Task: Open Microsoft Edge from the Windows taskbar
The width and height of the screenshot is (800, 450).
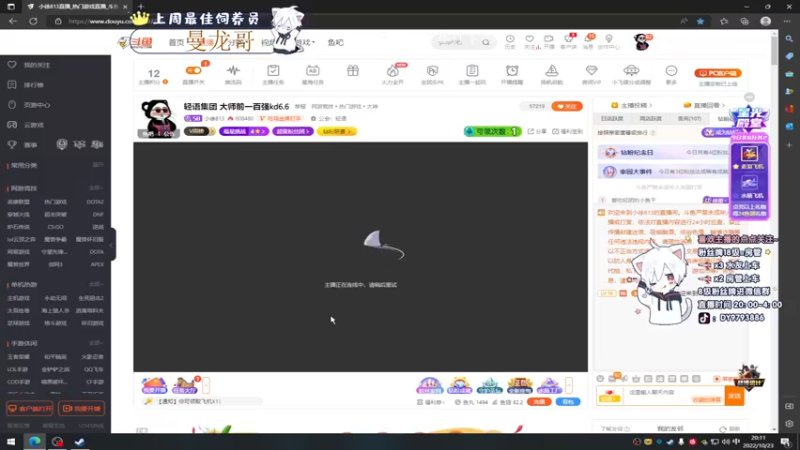Action: coord(34,441)
